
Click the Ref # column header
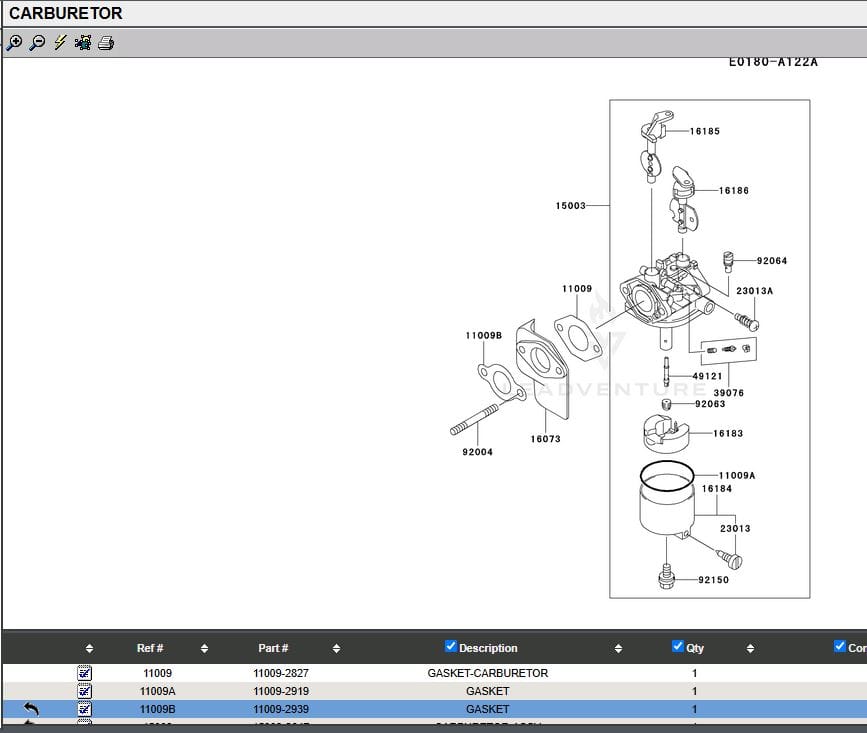150,648
